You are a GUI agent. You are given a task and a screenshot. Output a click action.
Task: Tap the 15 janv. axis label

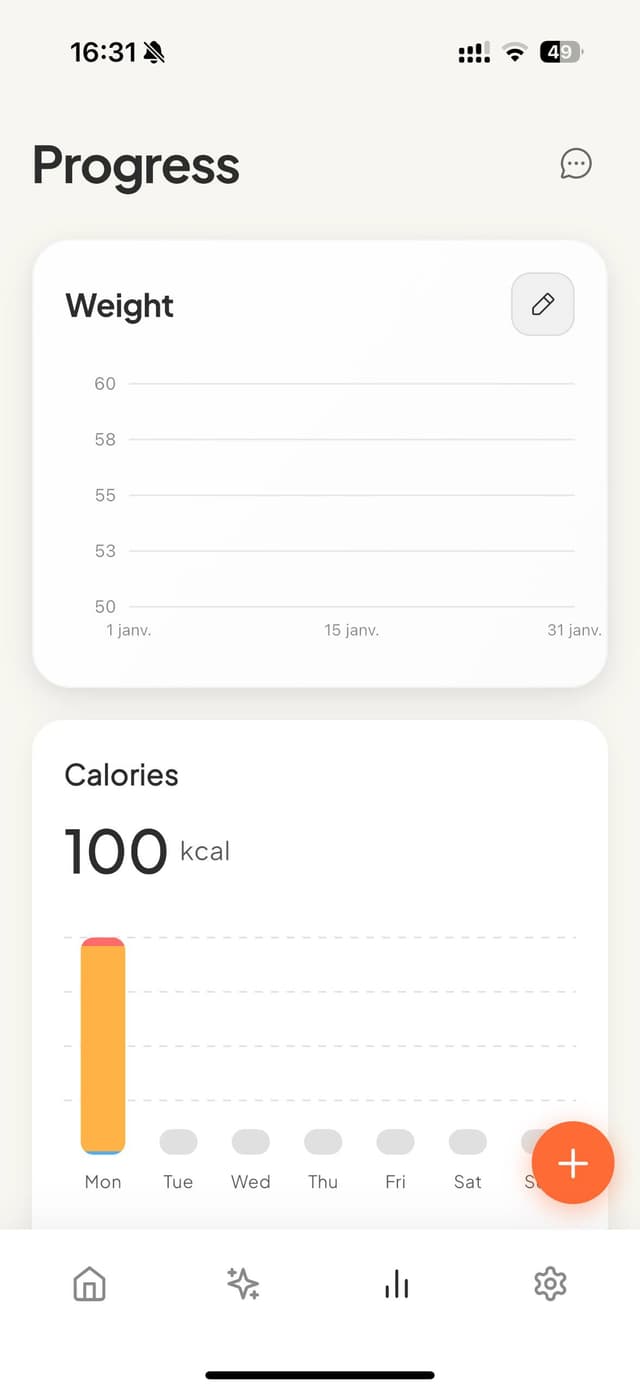pyautogui.click(x=351, y=629)
